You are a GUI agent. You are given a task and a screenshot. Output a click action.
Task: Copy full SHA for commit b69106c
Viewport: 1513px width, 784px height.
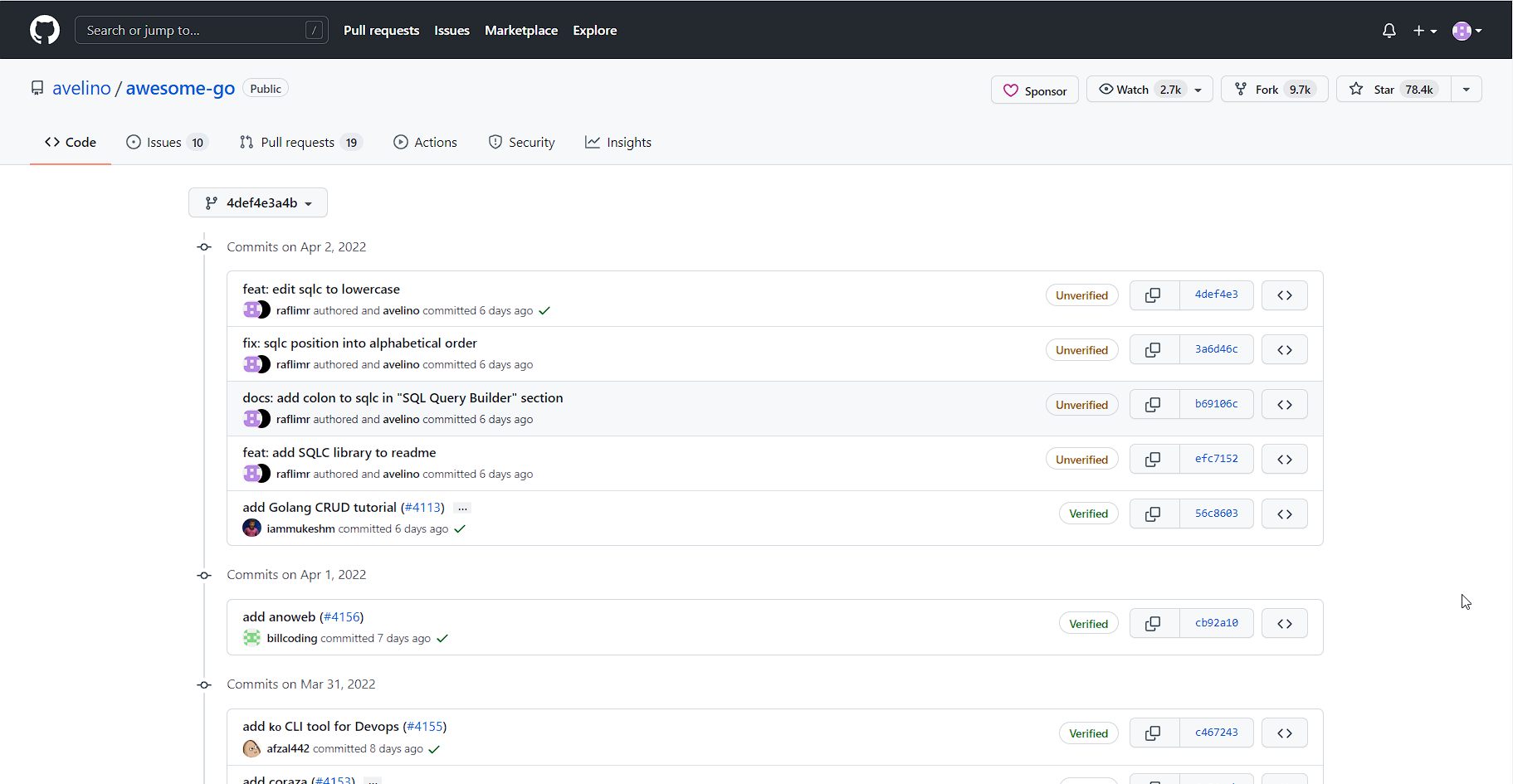point(1154,405)
